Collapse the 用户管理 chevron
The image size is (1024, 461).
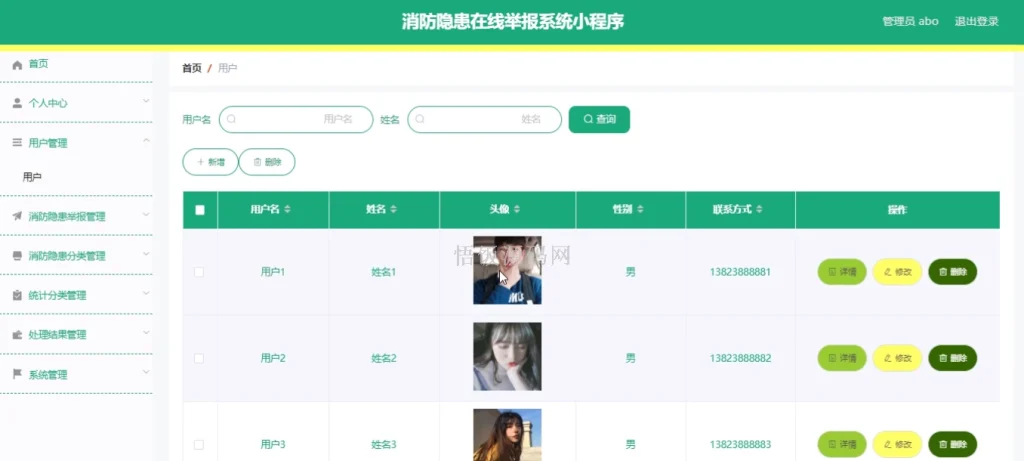[146, 140]
